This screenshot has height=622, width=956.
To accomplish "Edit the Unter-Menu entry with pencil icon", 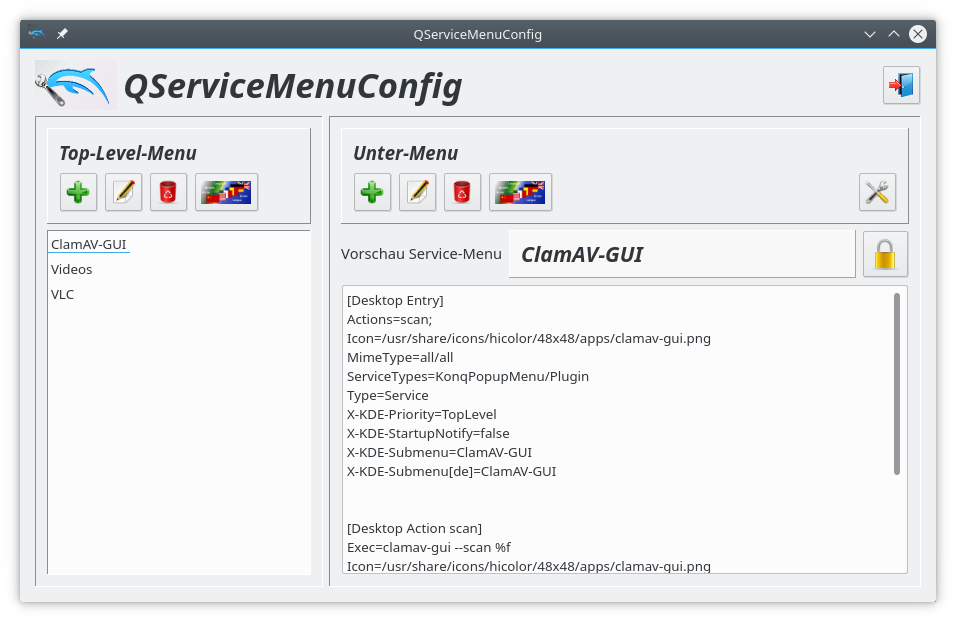I will coord(417,192).
